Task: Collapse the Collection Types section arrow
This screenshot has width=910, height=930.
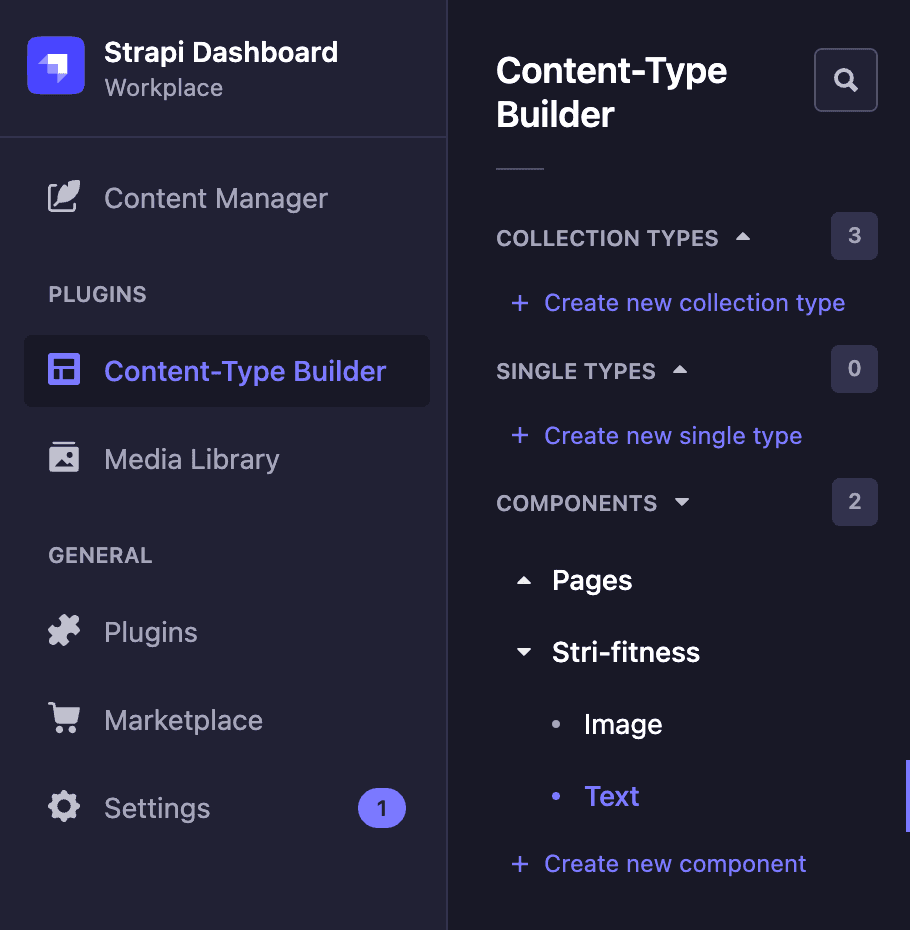Action: coord(743,237)
